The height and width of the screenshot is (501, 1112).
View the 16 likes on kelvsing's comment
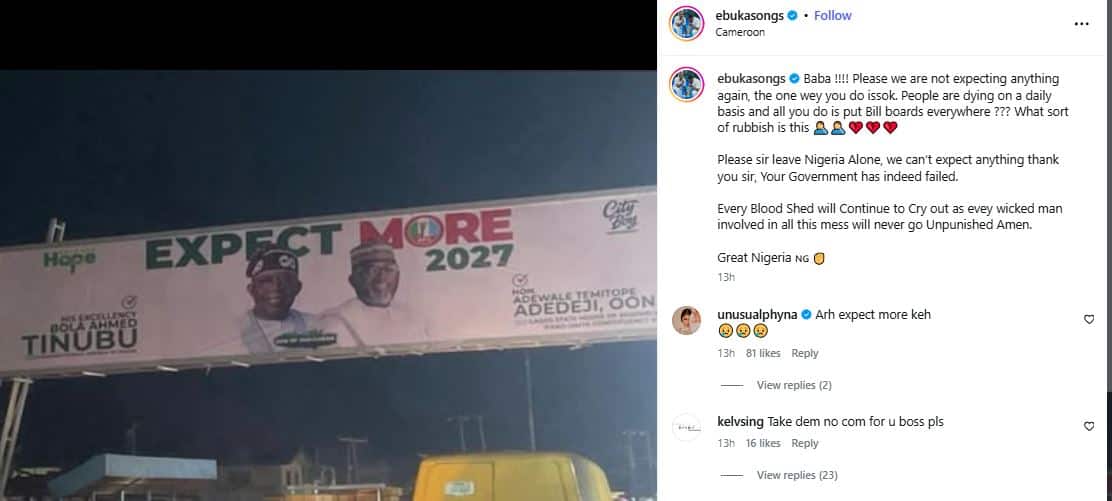[x=763, y=443]
